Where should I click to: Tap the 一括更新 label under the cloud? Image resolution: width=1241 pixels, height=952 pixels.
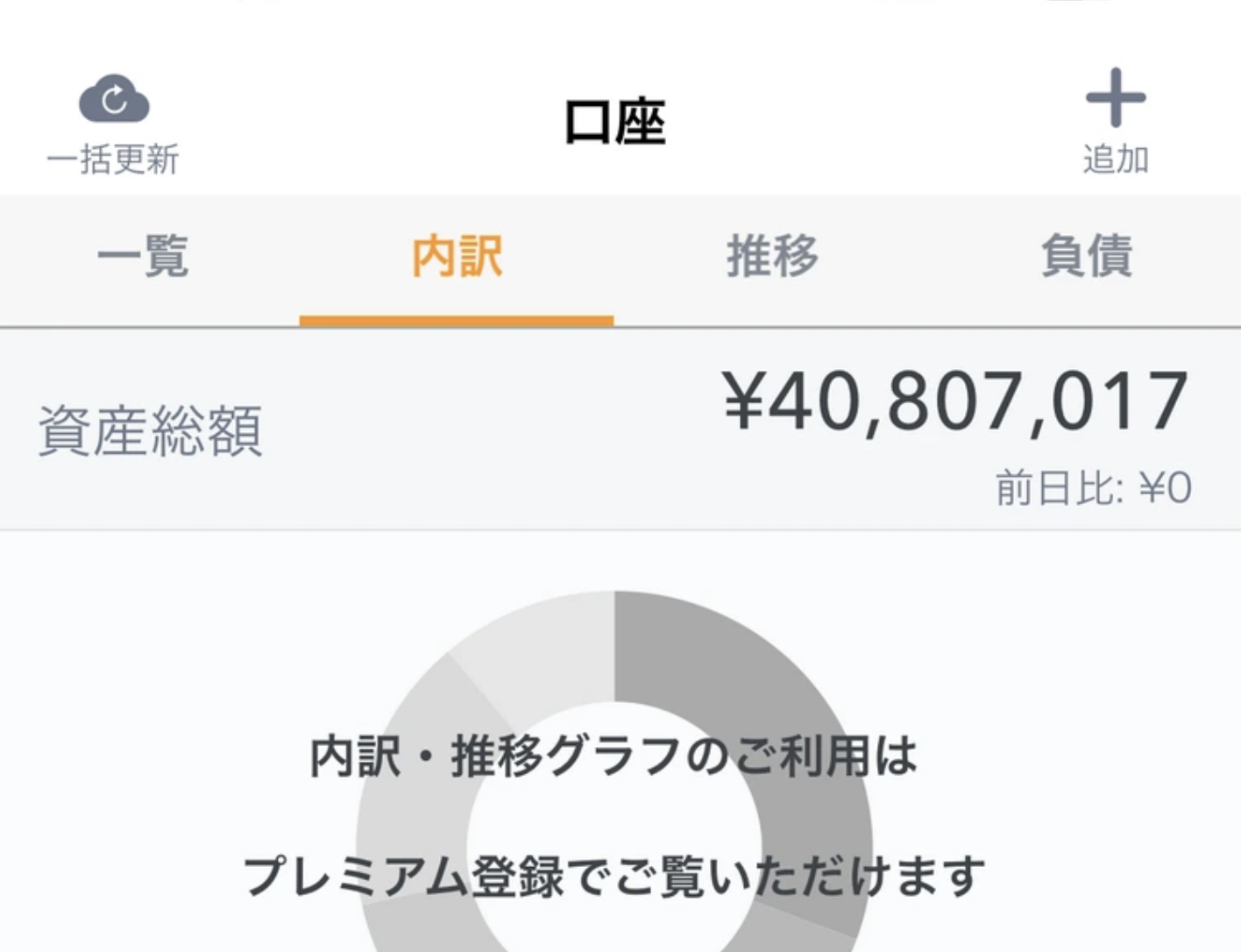113,160
